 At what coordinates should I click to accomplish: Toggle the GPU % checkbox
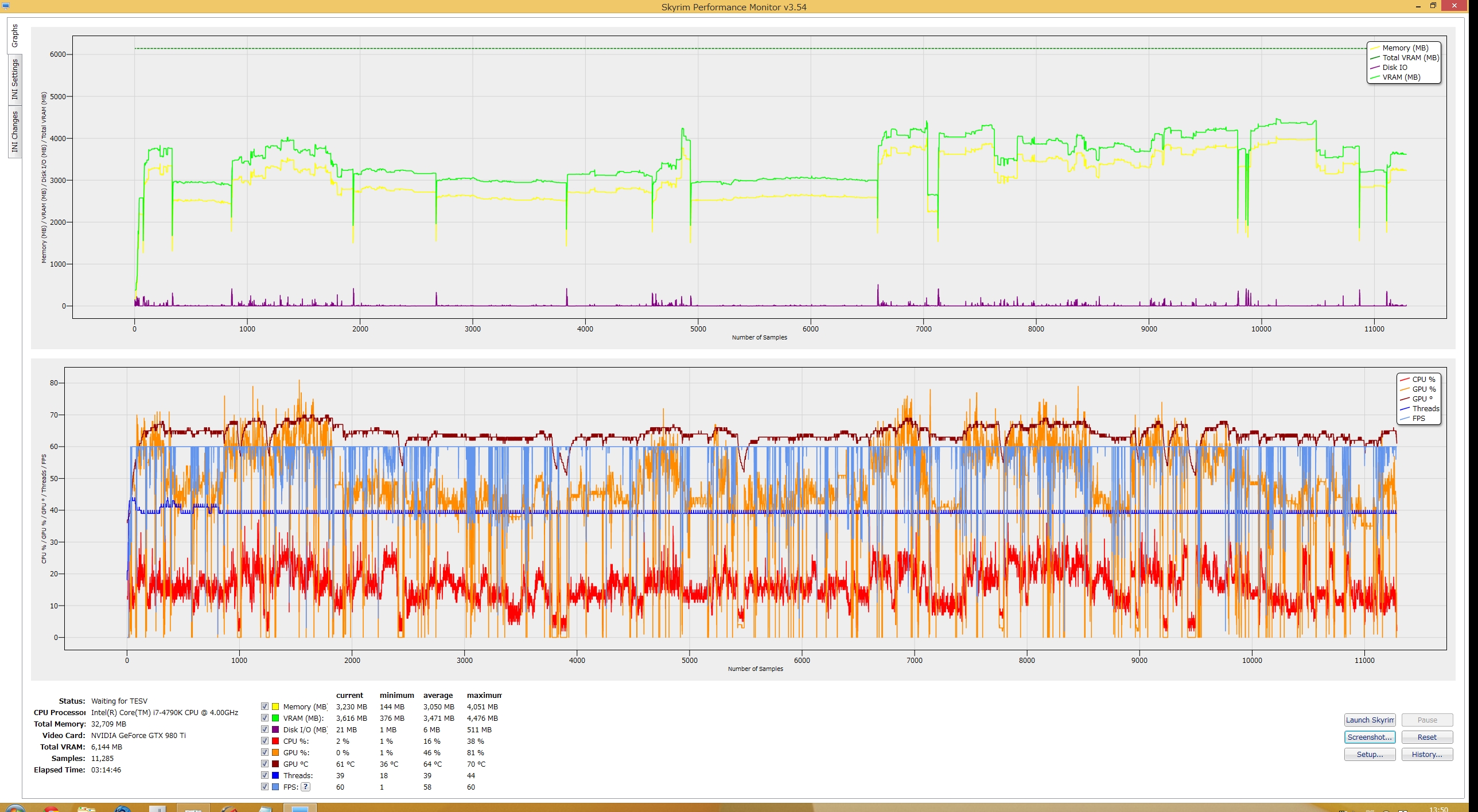pos(265,752)
